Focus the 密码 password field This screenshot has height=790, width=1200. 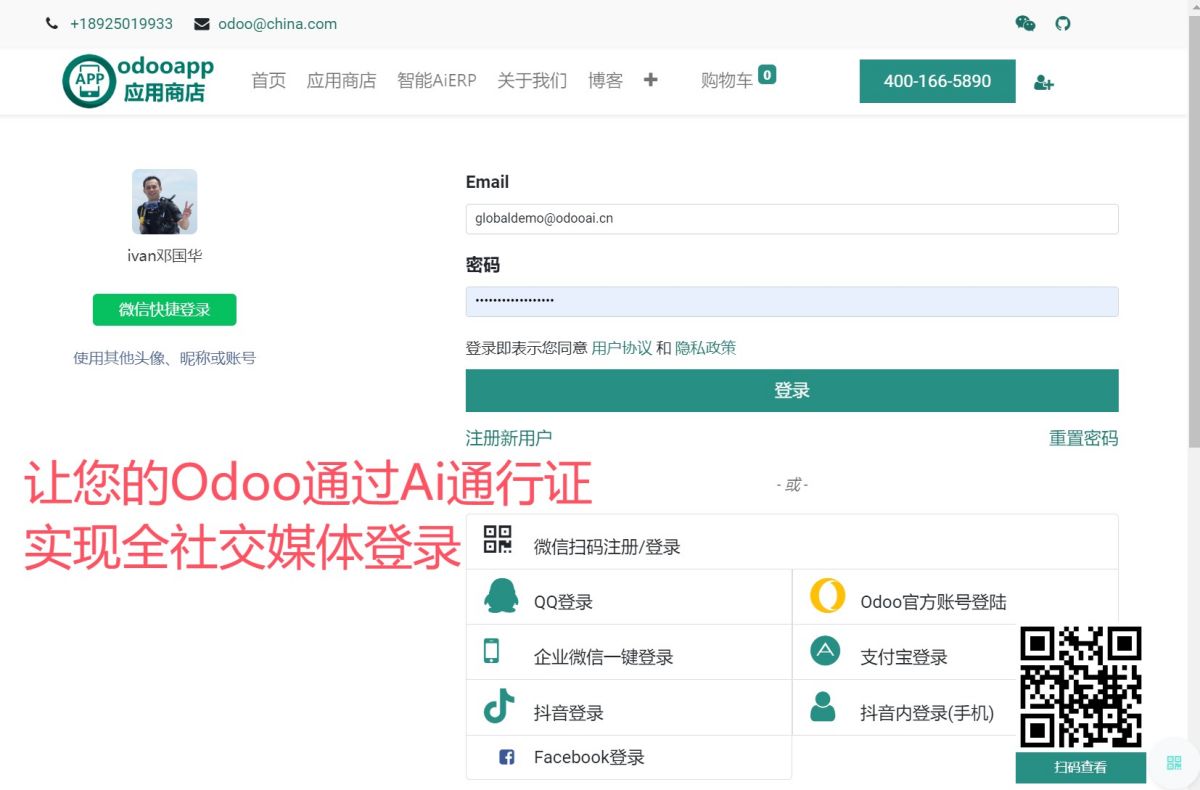[792, 301]
